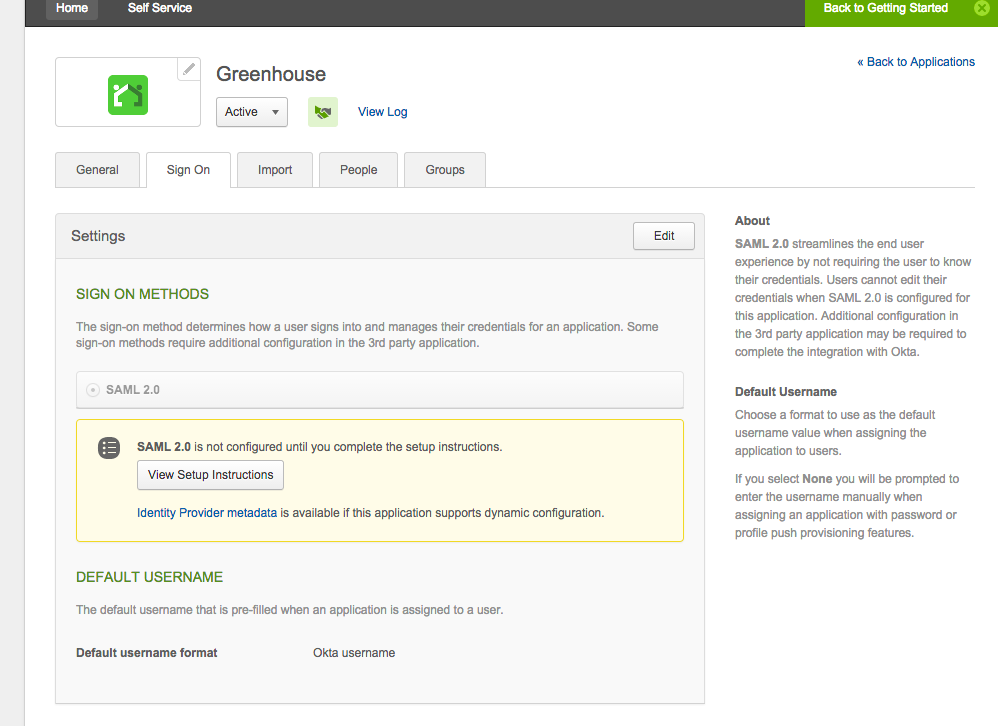
Task: Open Self Service in top navigation
Action: tap(160, 8)
